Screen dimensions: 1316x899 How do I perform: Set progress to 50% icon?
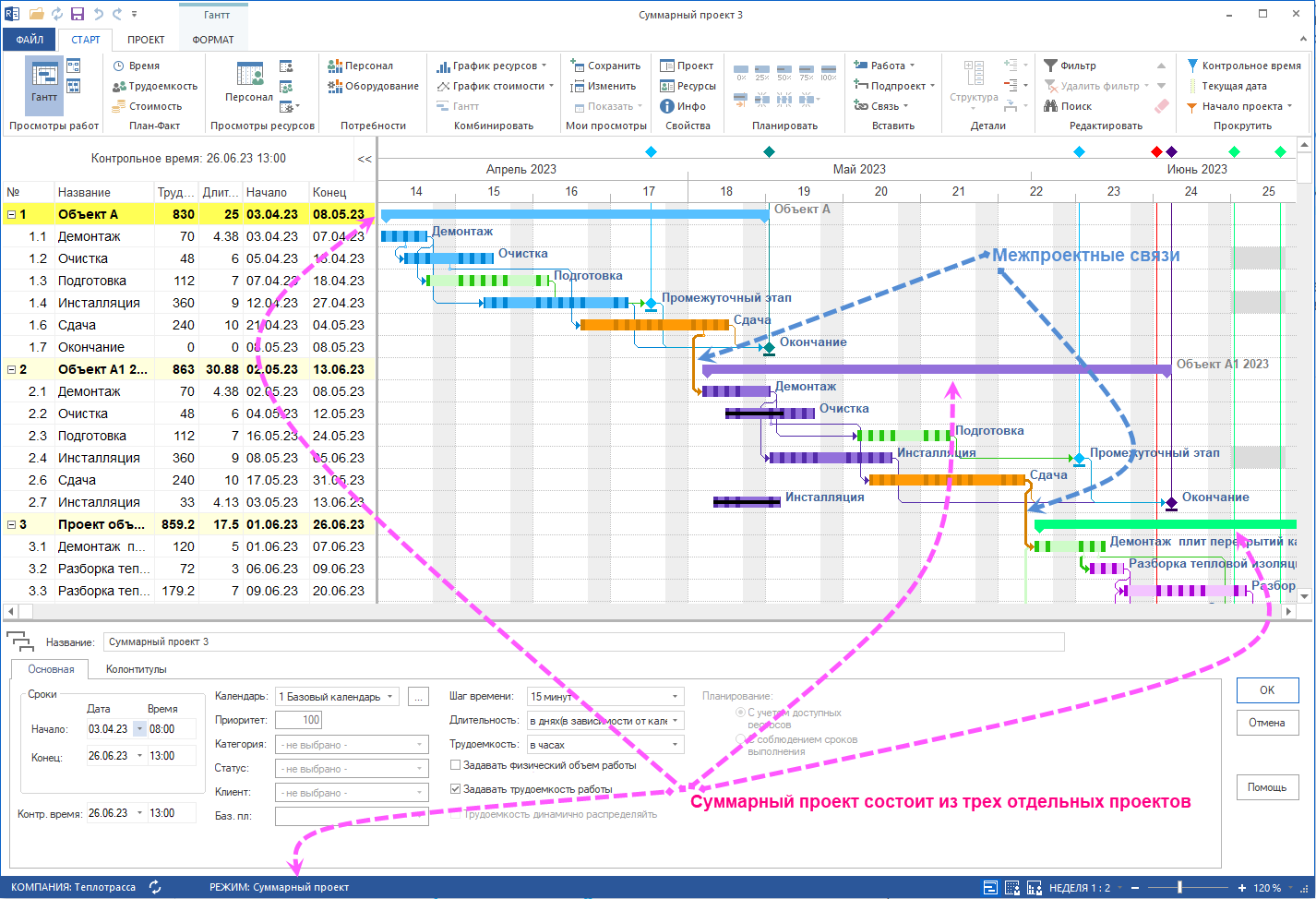pyautogui.click(x=784, y=72)
